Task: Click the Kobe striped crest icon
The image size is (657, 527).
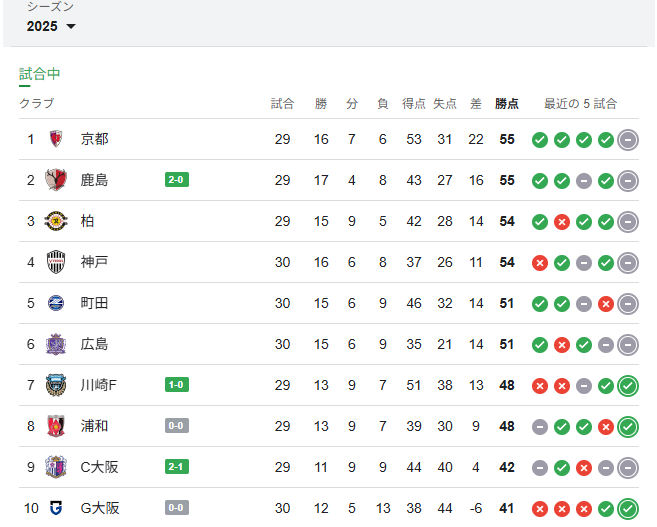Action: [56, 262]
